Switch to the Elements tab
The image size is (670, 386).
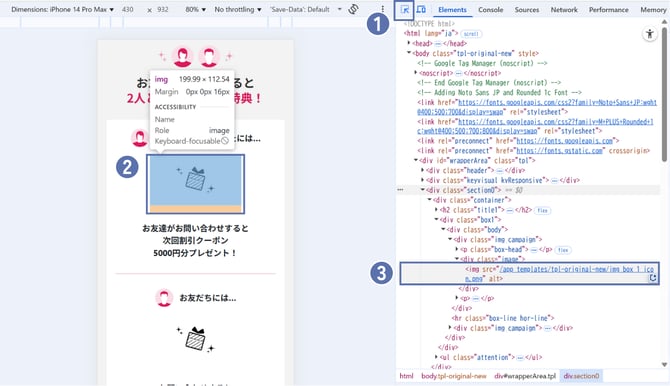click(452, 9)
